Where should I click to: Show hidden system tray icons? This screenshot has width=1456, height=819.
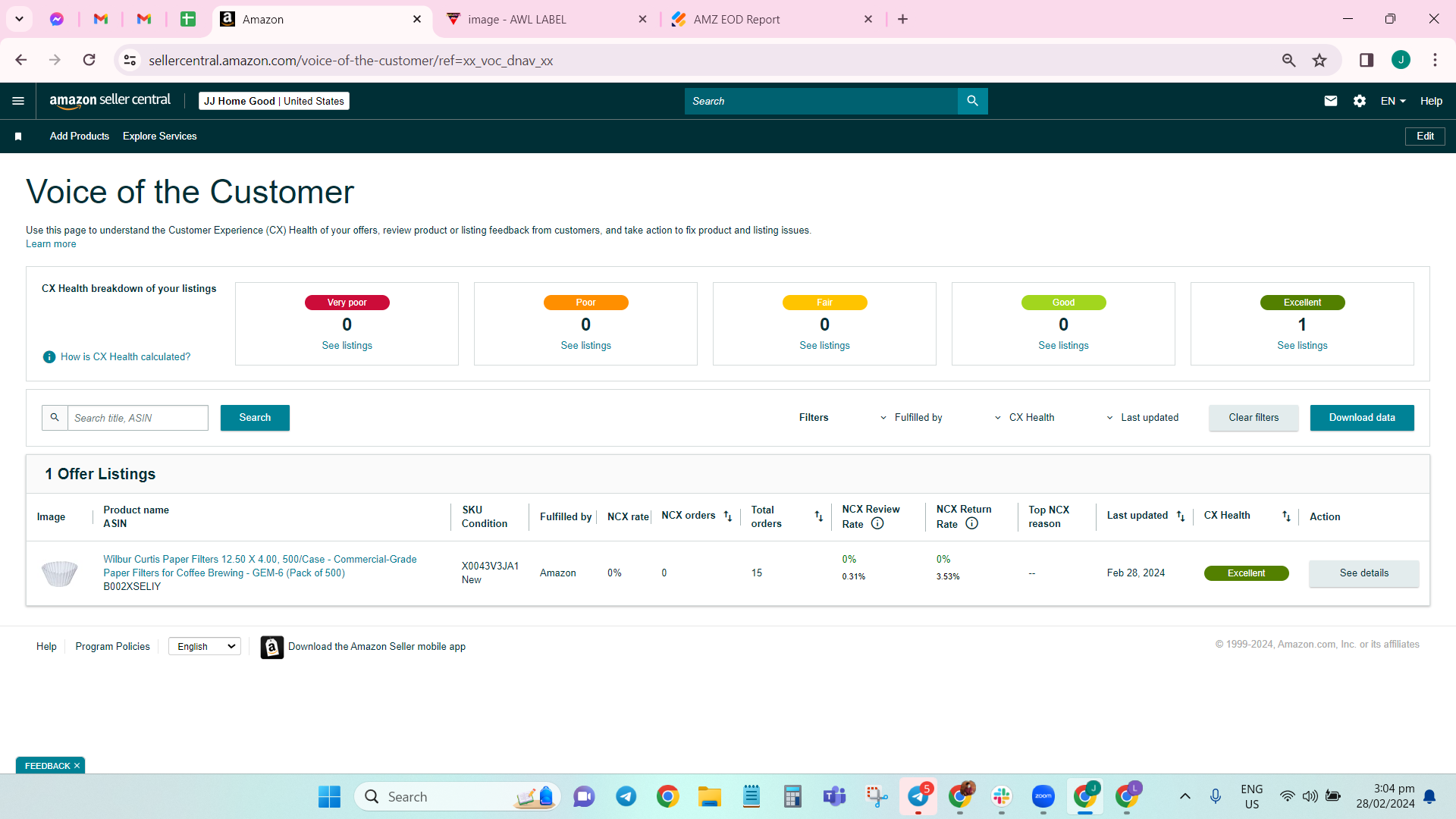coord(1185,796)
